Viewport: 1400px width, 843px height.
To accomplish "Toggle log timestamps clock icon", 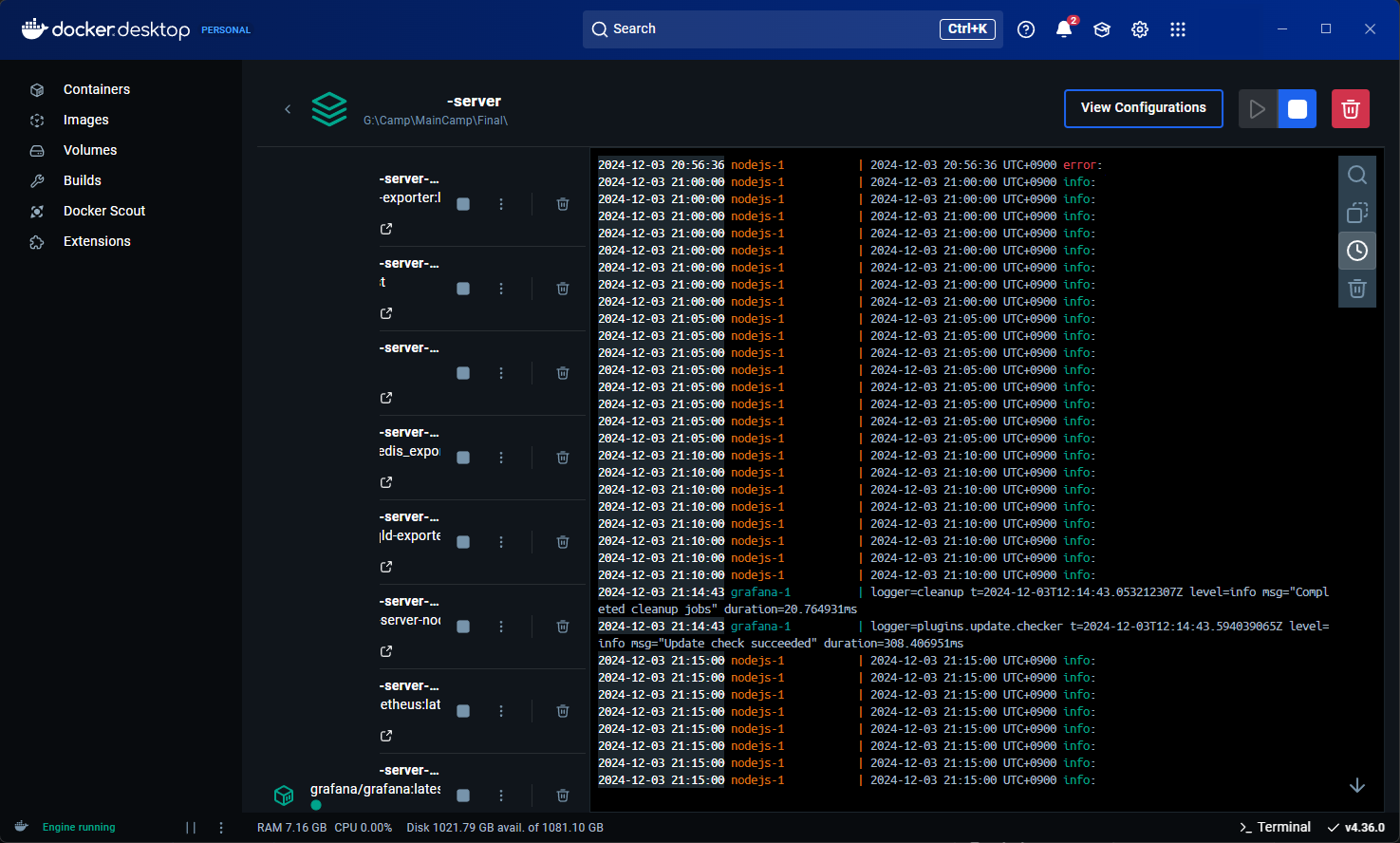I will pos(1357,251).
